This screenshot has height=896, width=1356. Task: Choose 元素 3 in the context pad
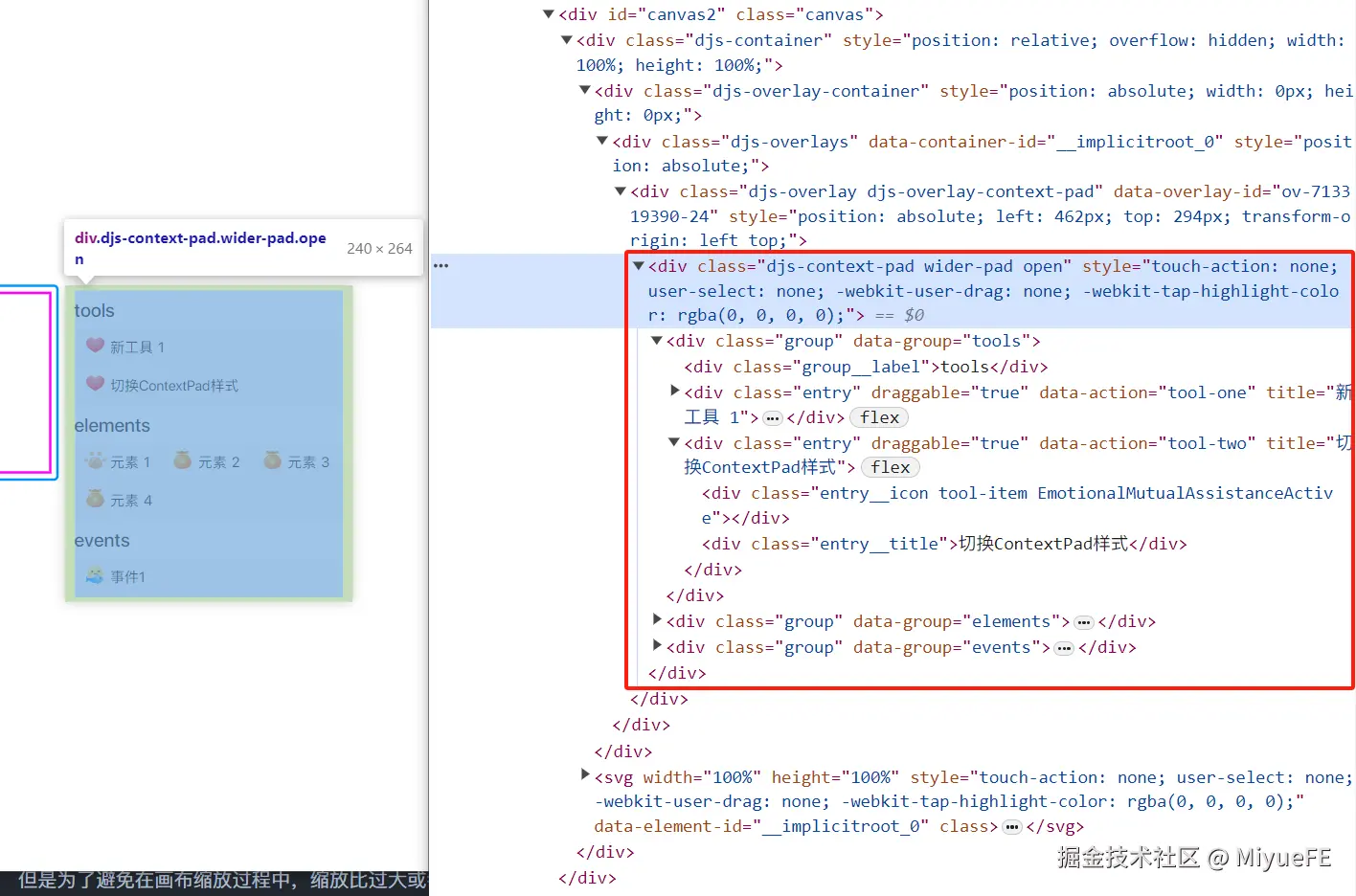296,461
